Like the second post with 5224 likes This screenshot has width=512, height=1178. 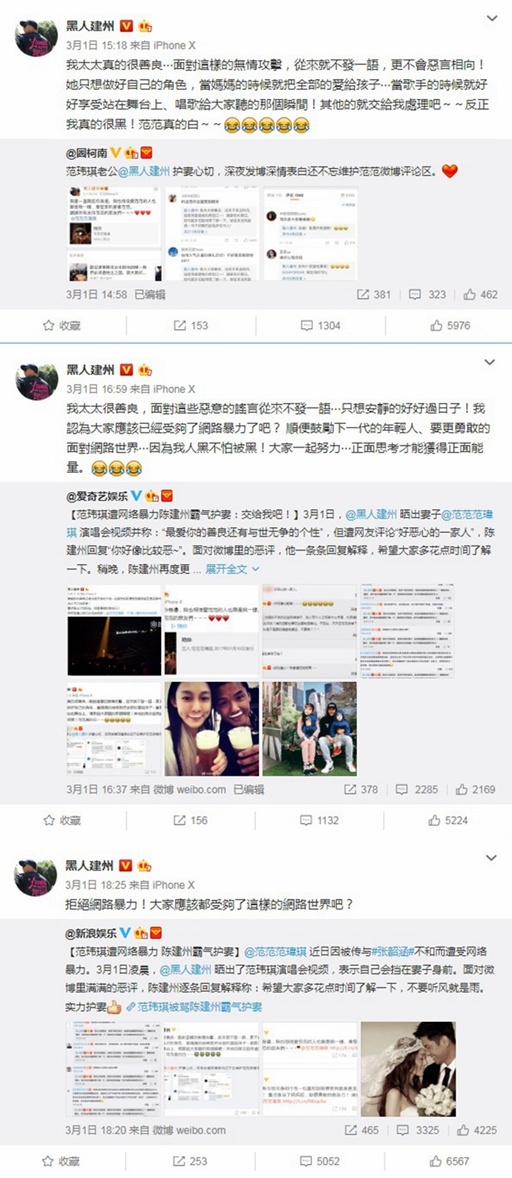449,820
